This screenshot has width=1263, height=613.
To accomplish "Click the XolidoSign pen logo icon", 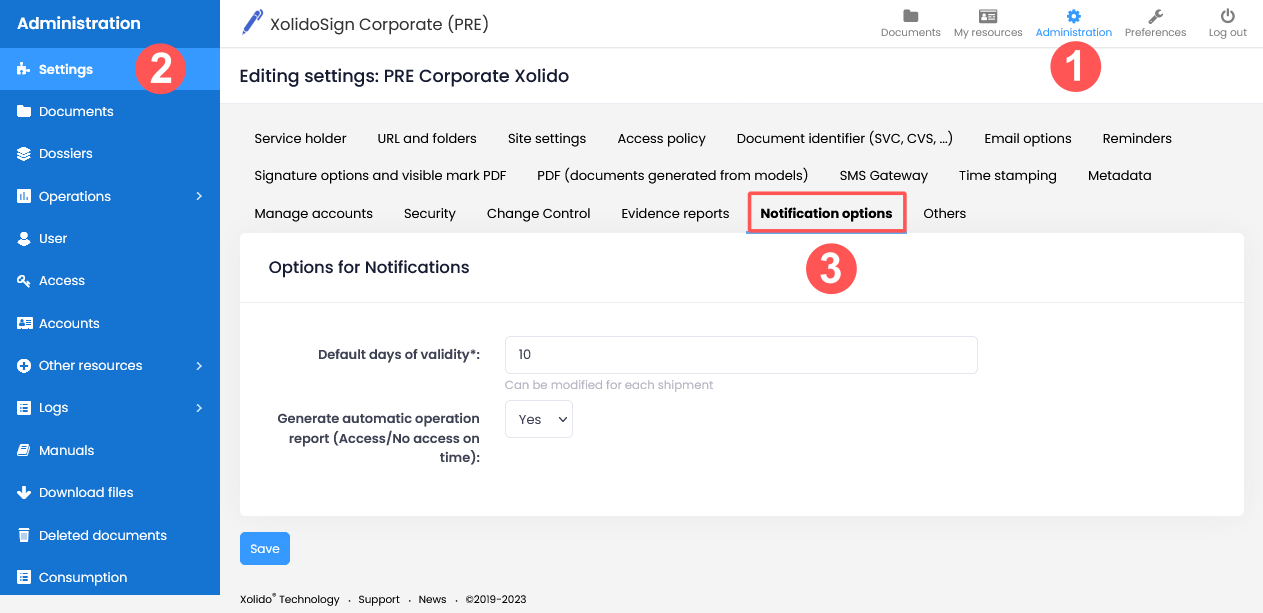I will [253, 22].
